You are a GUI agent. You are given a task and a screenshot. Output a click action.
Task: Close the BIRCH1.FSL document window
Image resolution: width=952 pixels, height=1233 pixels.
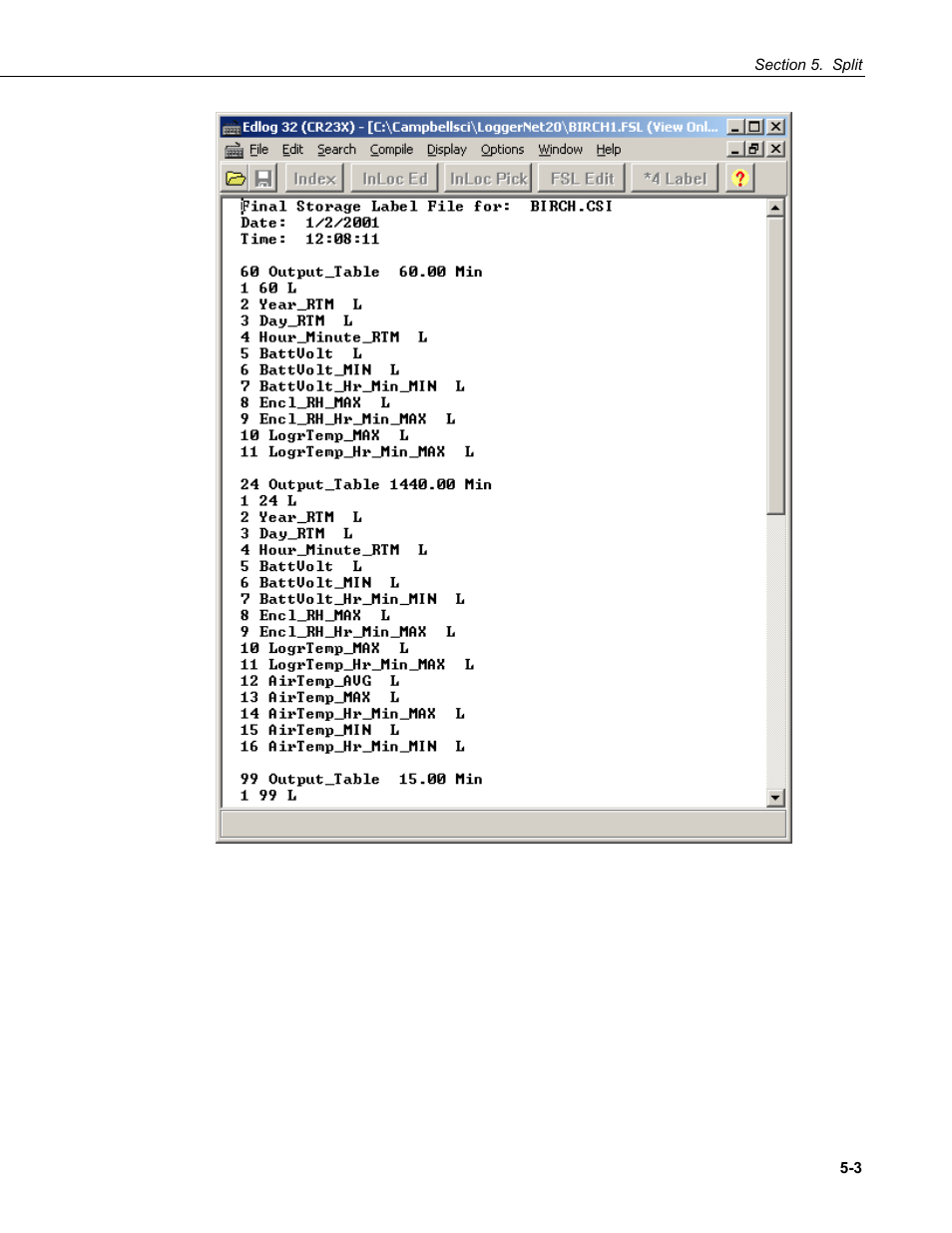click(x=775, y=149)
